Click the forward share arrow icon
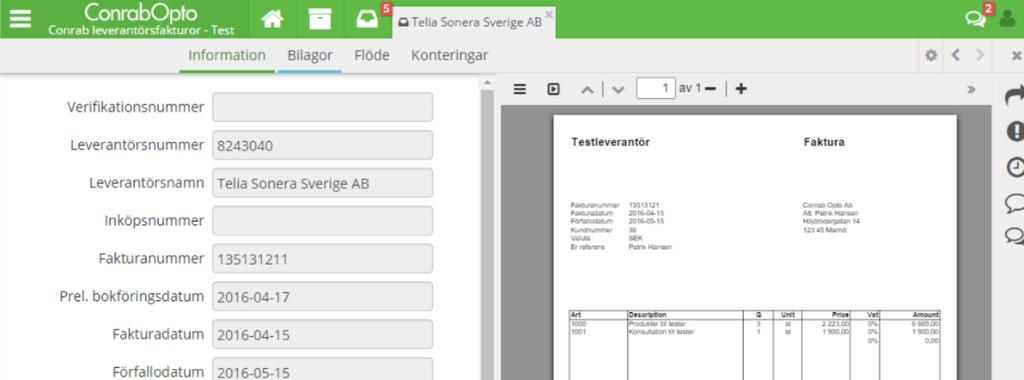The height and width of the screenshot is (380, 1024). pos(1014,96)
